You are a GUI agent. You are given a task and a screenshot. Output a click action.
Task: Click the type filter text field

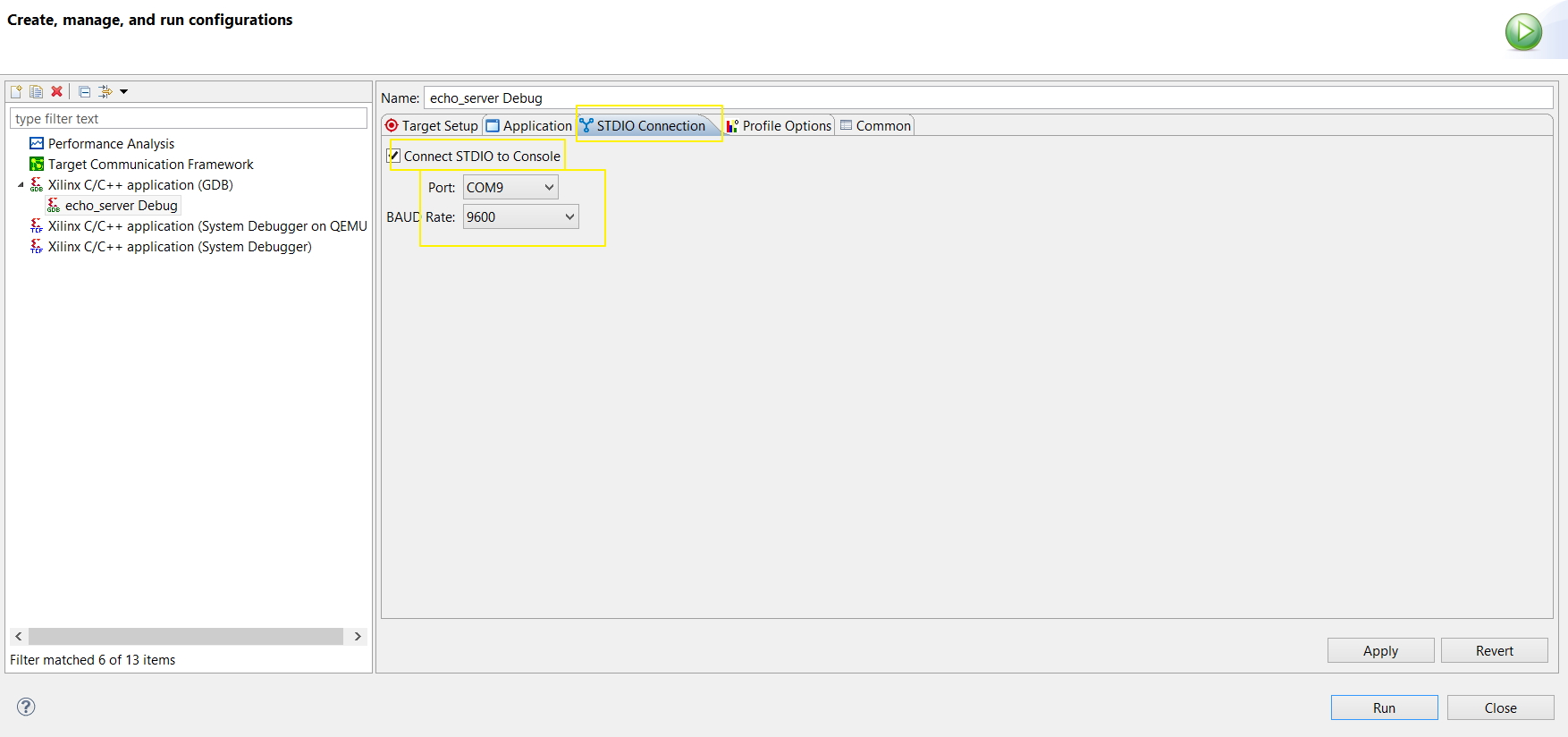[x=189, y=118]
